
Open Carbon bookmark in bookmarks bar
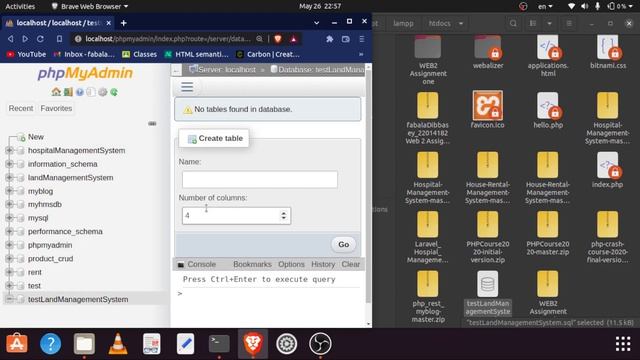coord(268,54)
